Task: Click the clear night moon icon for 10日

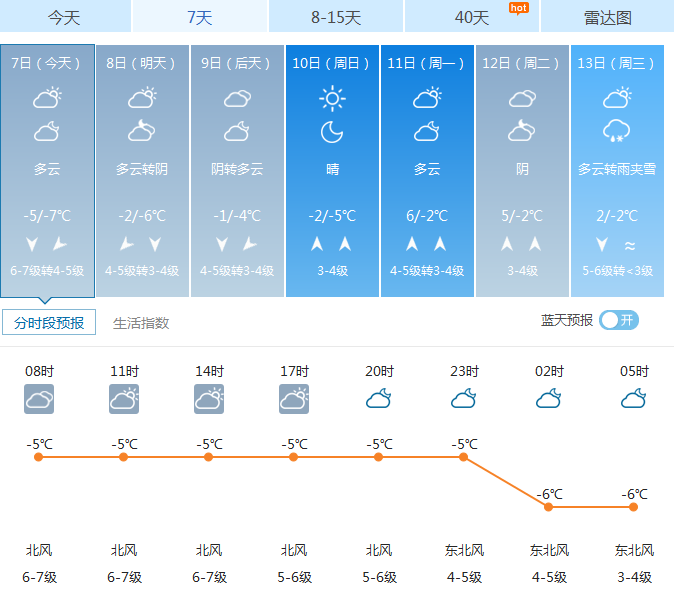Action: click(x=332, y=132)
